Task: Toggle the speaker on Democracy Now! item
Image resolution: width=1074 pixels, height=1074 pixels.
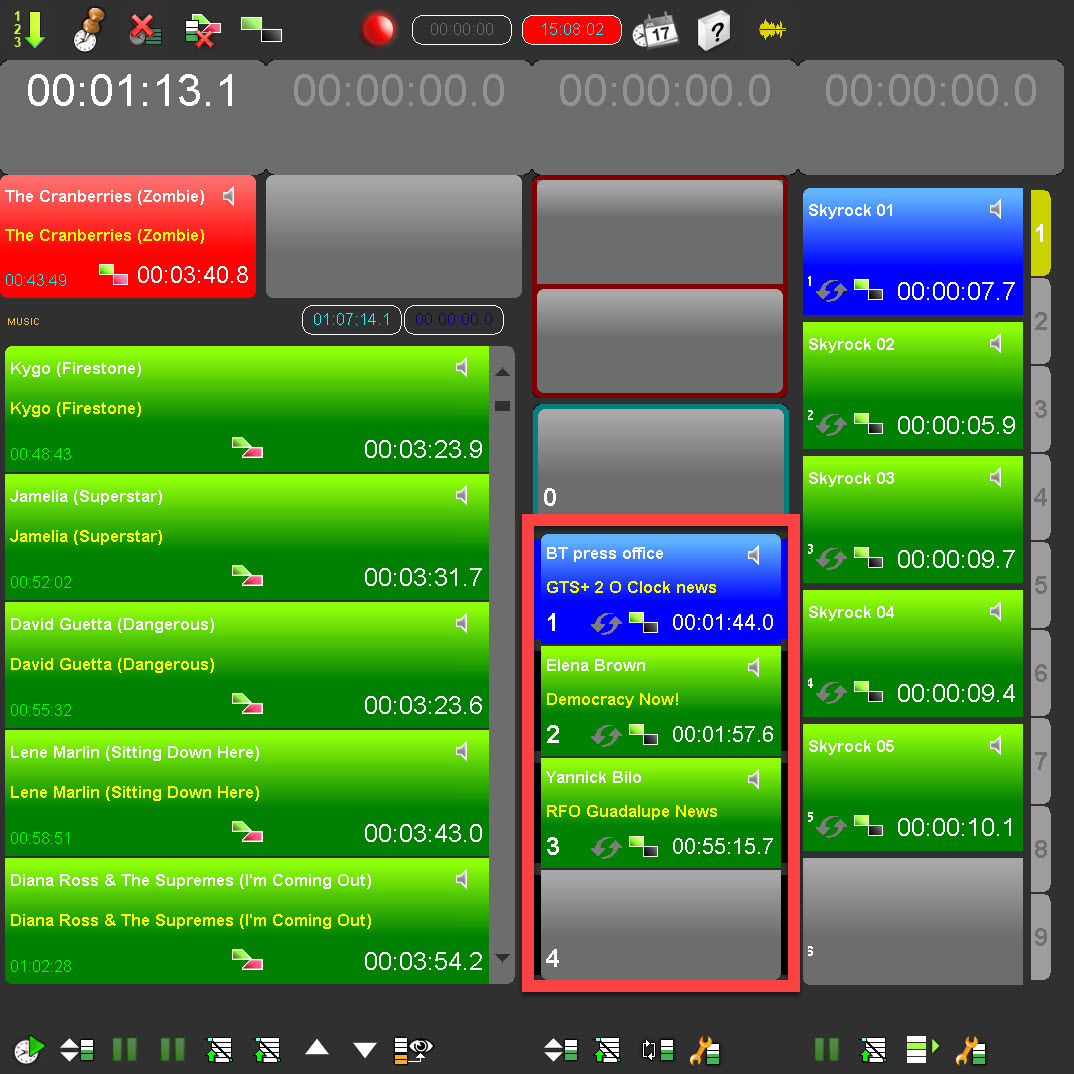Action: (755, 667)
